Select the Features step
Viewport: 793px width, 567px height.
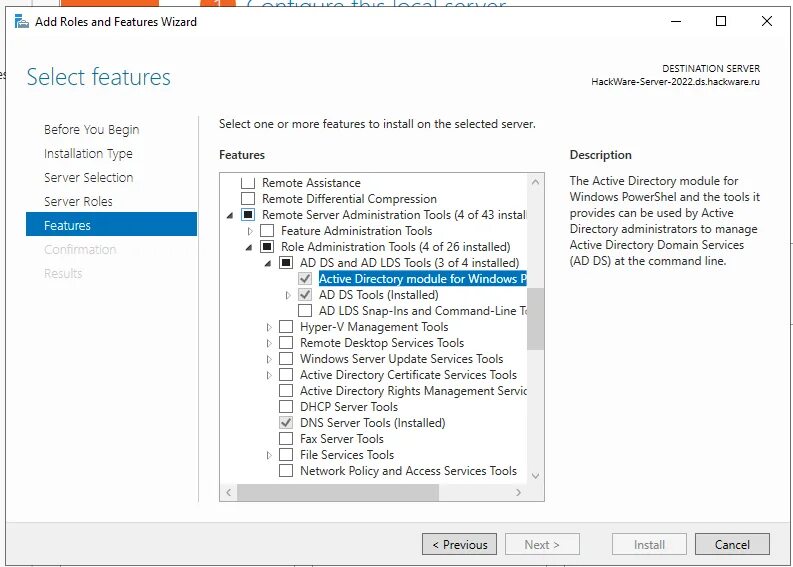click(111, 224)
